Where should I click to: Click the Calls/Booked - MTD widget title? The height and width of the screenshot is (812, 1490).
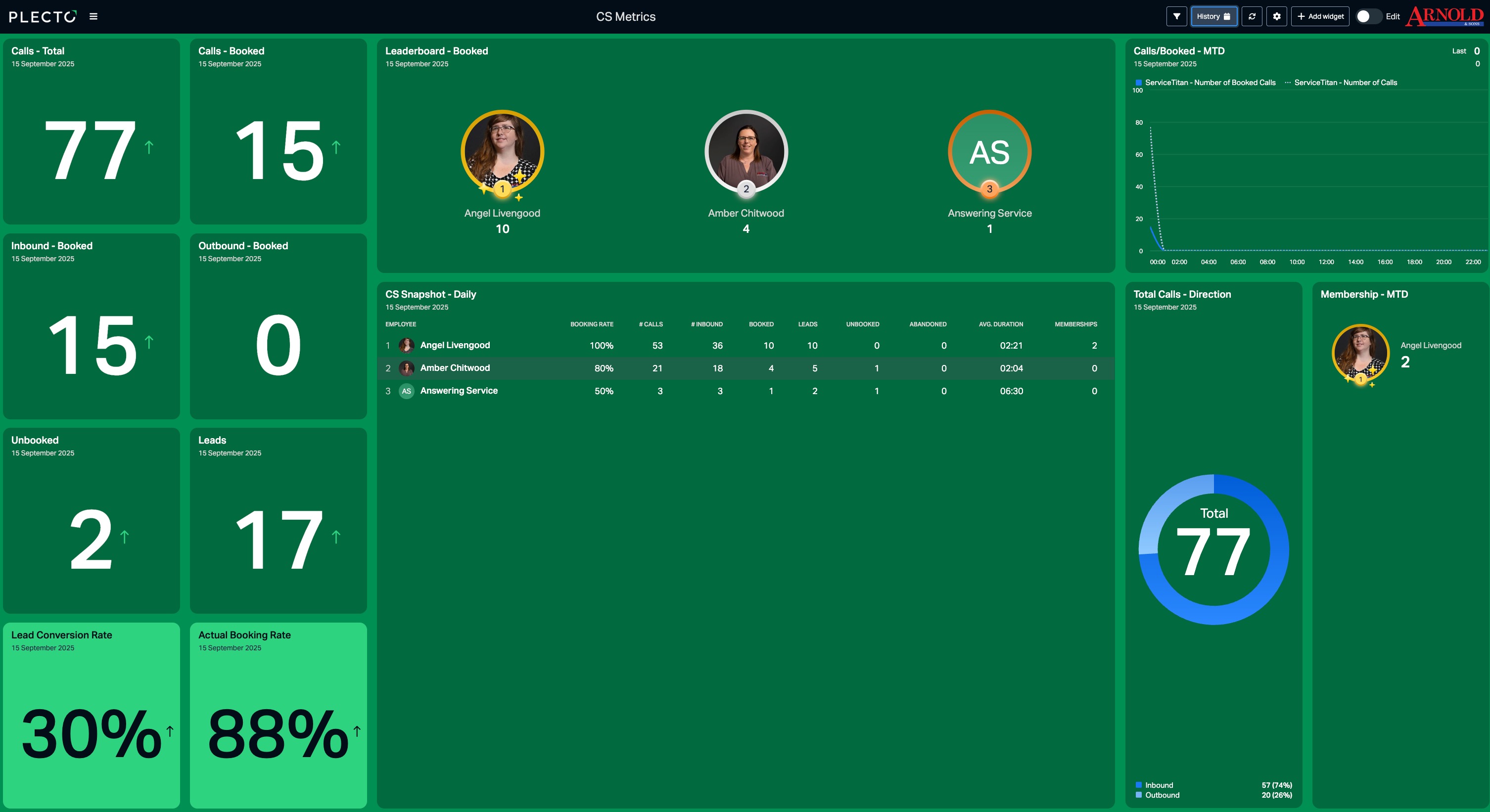click(1179, 51)
